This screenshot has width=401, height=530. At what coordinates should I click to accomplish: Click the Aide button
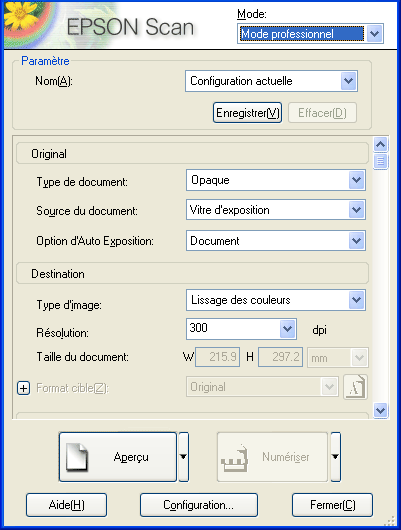66,505
